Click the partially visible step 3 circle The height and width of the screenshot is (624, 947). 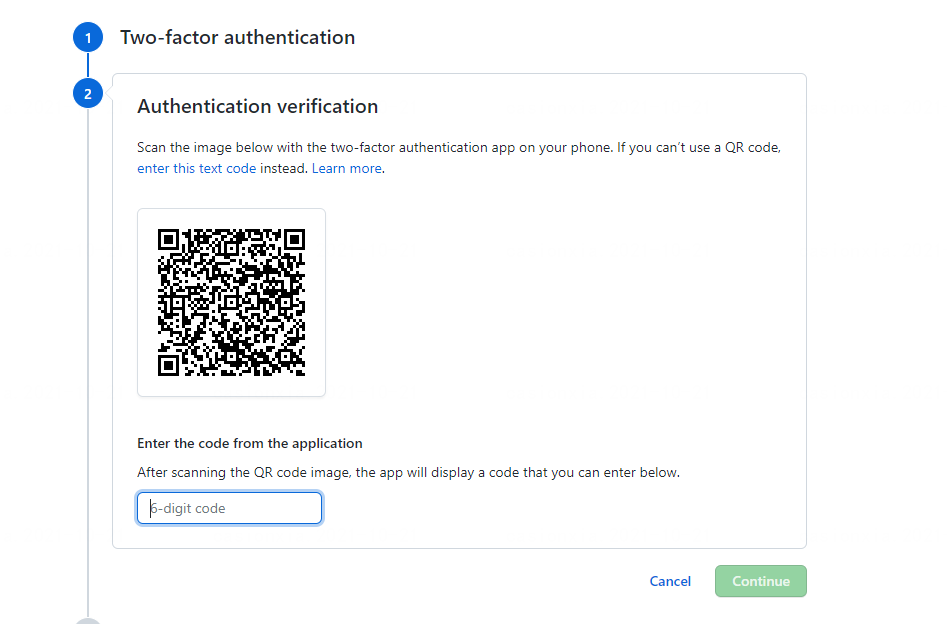coord(88,621)
